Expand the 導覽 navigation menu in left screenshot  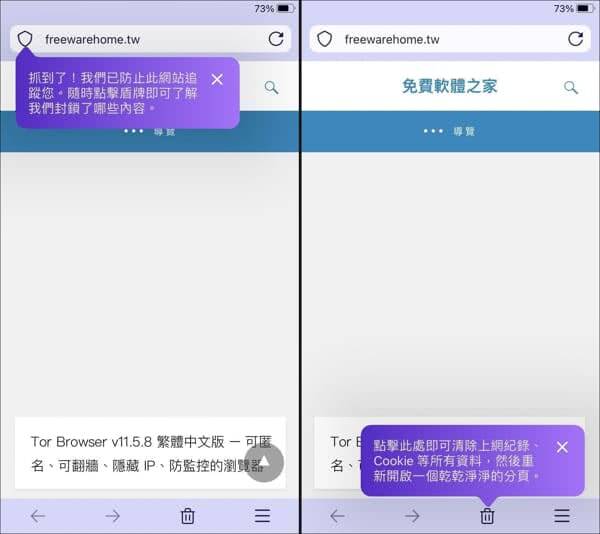(150, 132)
